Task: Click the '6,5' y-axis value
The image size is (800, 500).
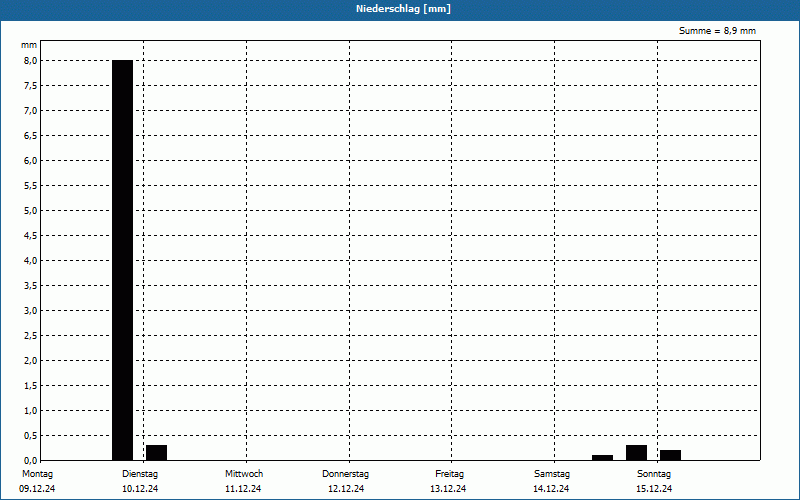Action: pyautogui.click(x=31, y=136)
